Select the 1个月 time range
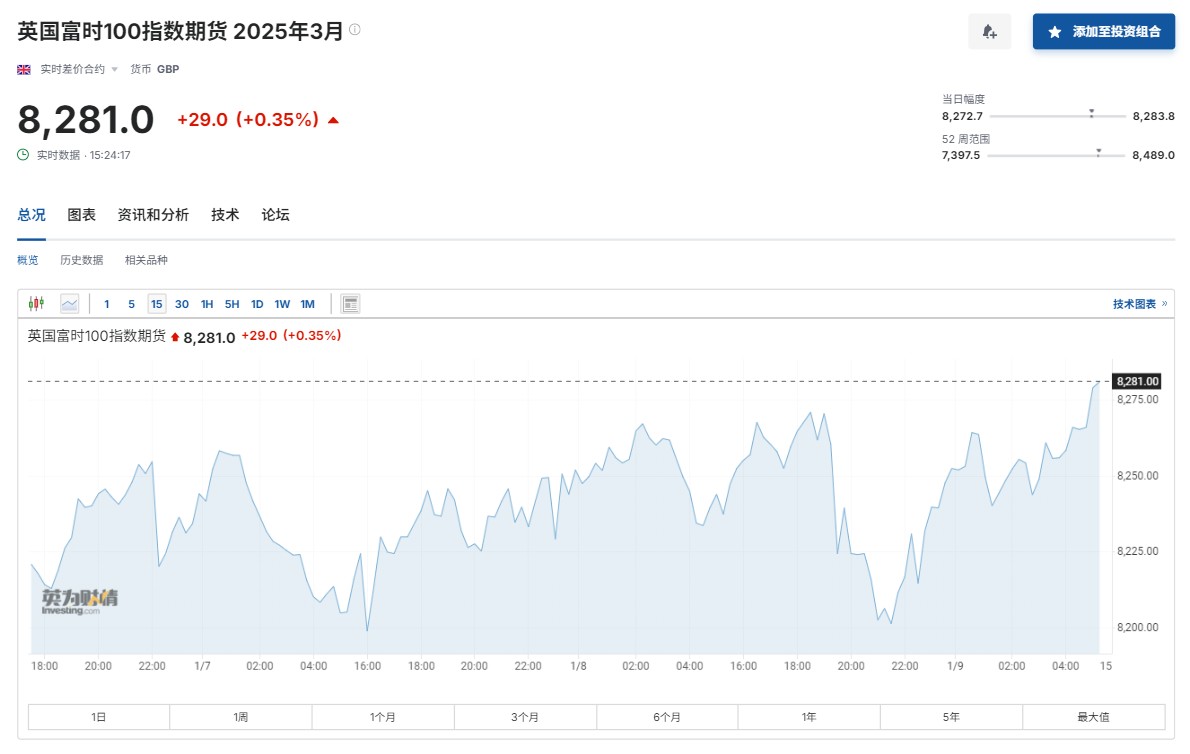Image resolution: width=1190 pixels, height=754 pixels. (383, 717)
